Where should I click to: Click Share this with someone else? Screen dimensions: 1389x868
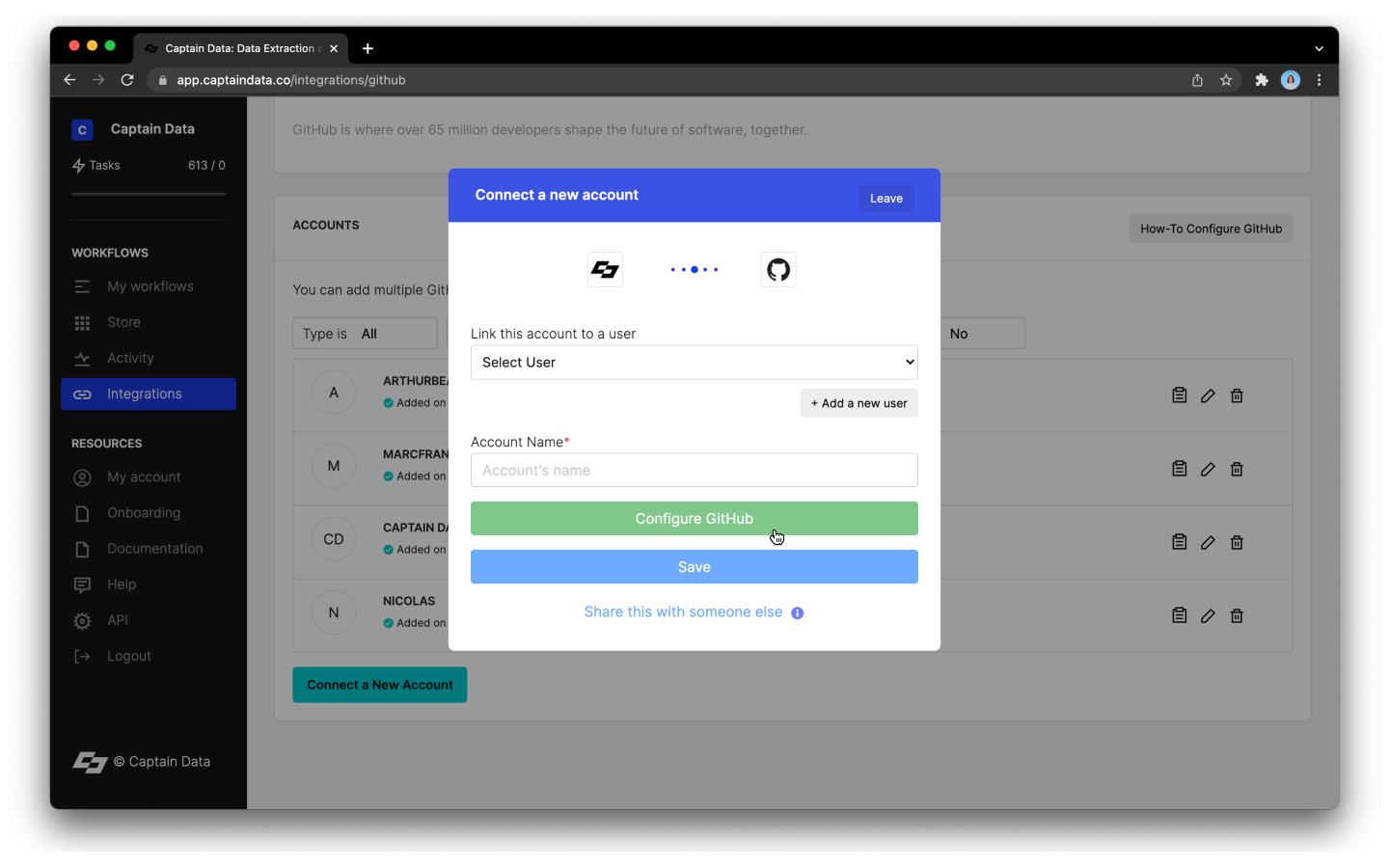tap(683, 611)
